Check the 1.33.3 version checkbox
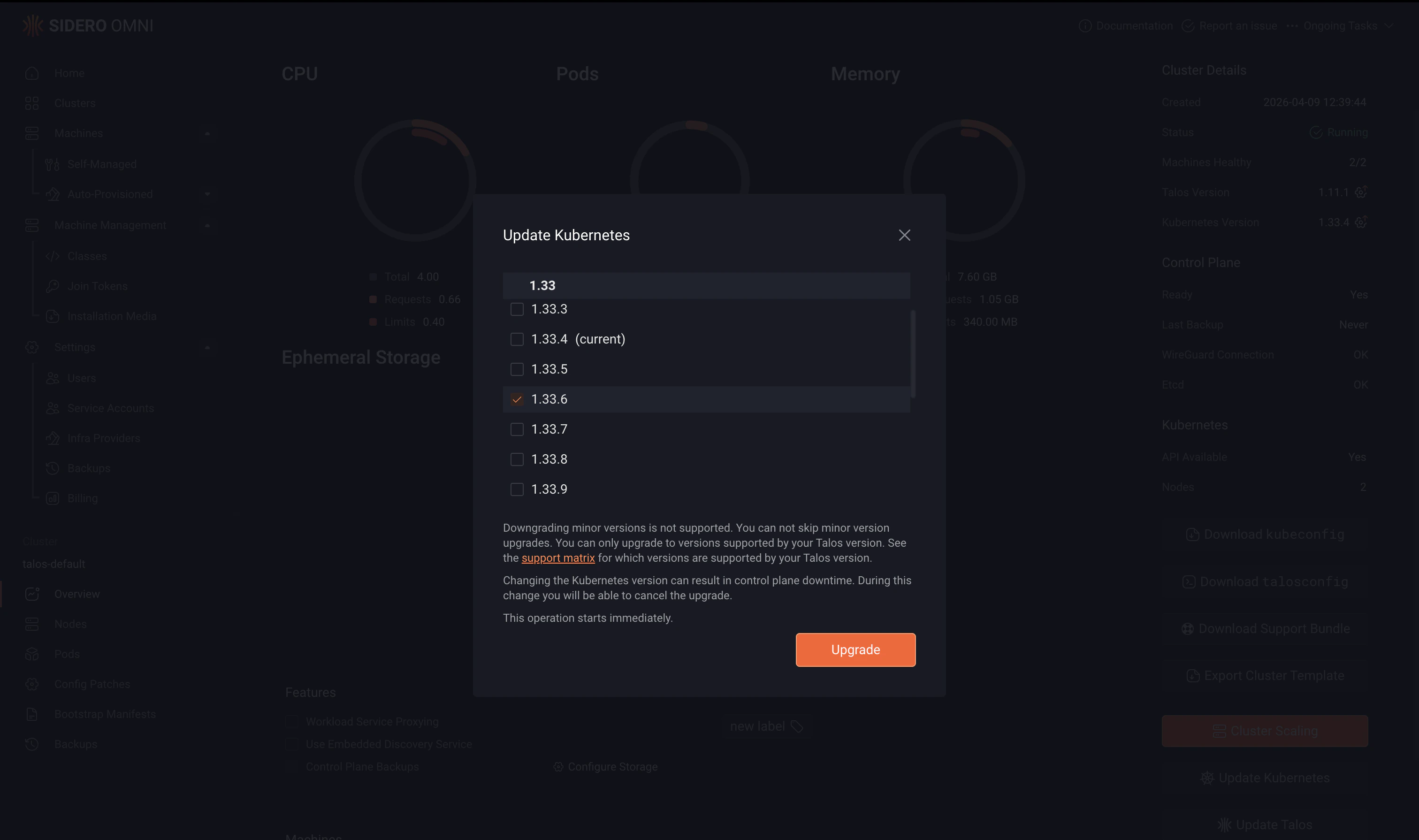1419x840 pixels. pos(517,309)
